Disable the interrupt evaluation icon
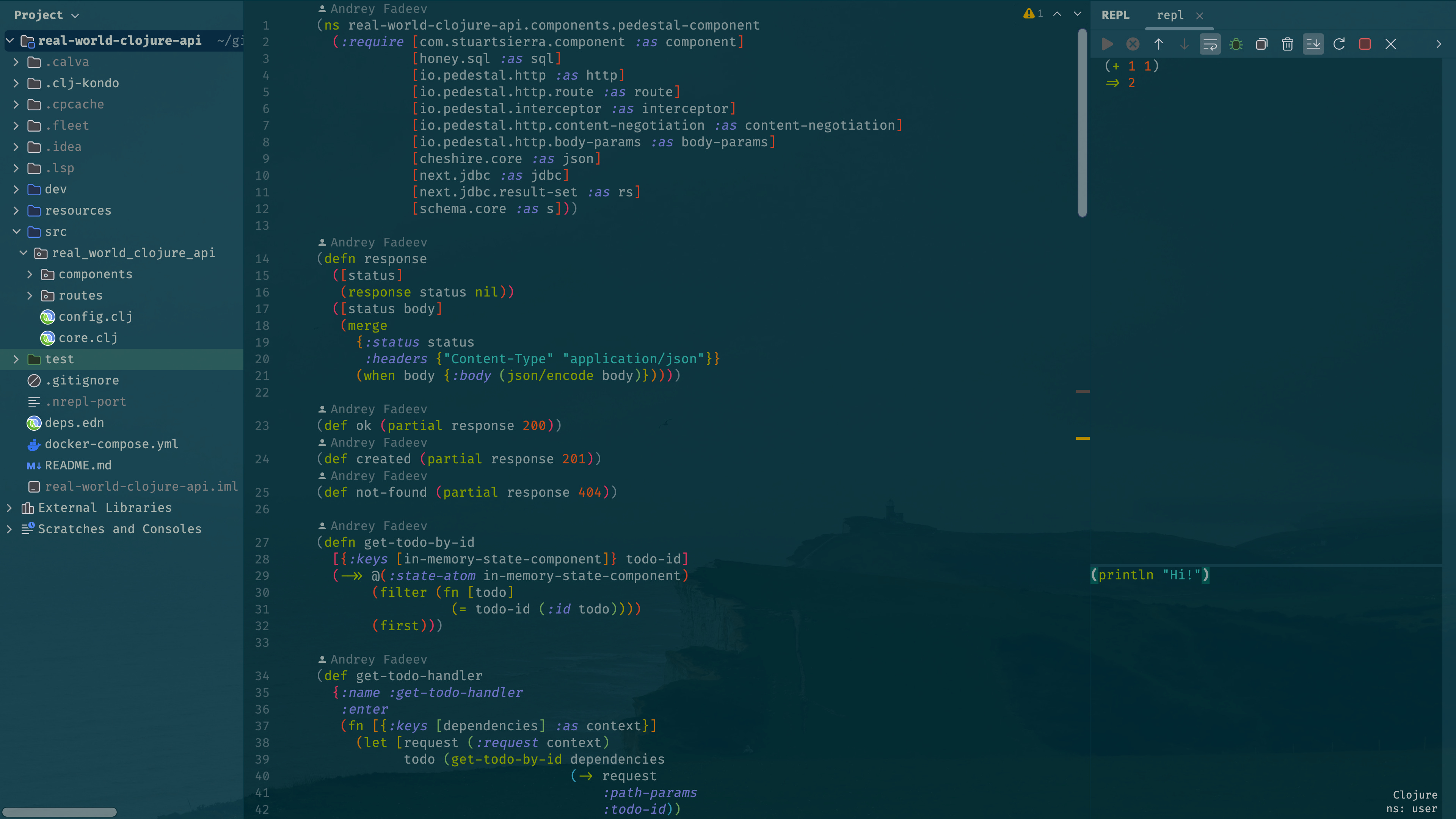1456x819 pixels. (1132, 44)
